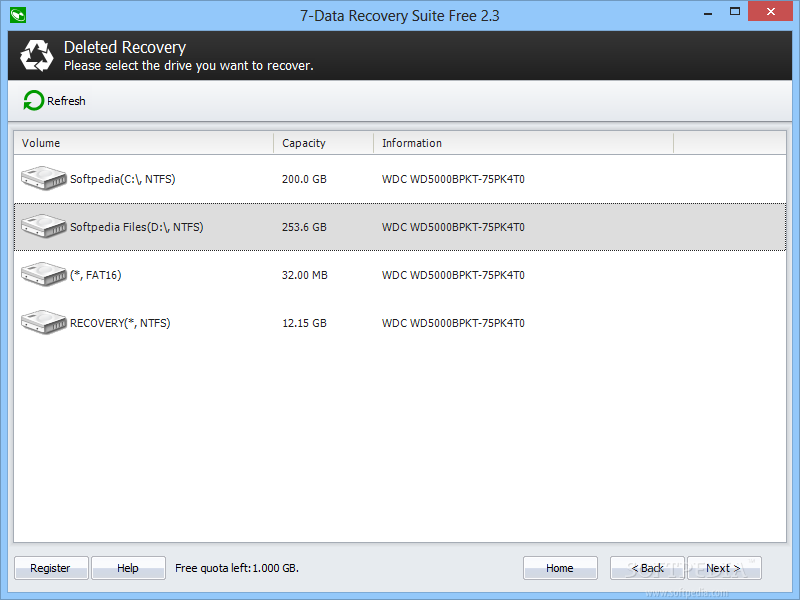Click the 253.6 GB capacity cell

[304, 227]
